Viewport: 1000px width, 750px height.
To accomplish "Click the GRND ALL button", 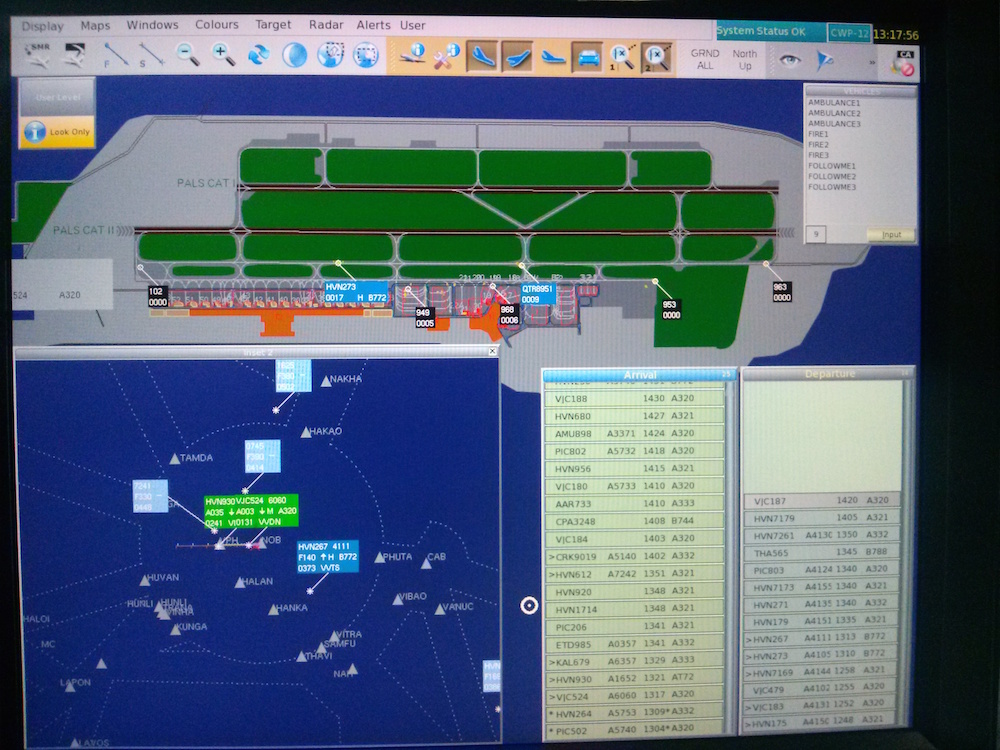I will 705,59.
